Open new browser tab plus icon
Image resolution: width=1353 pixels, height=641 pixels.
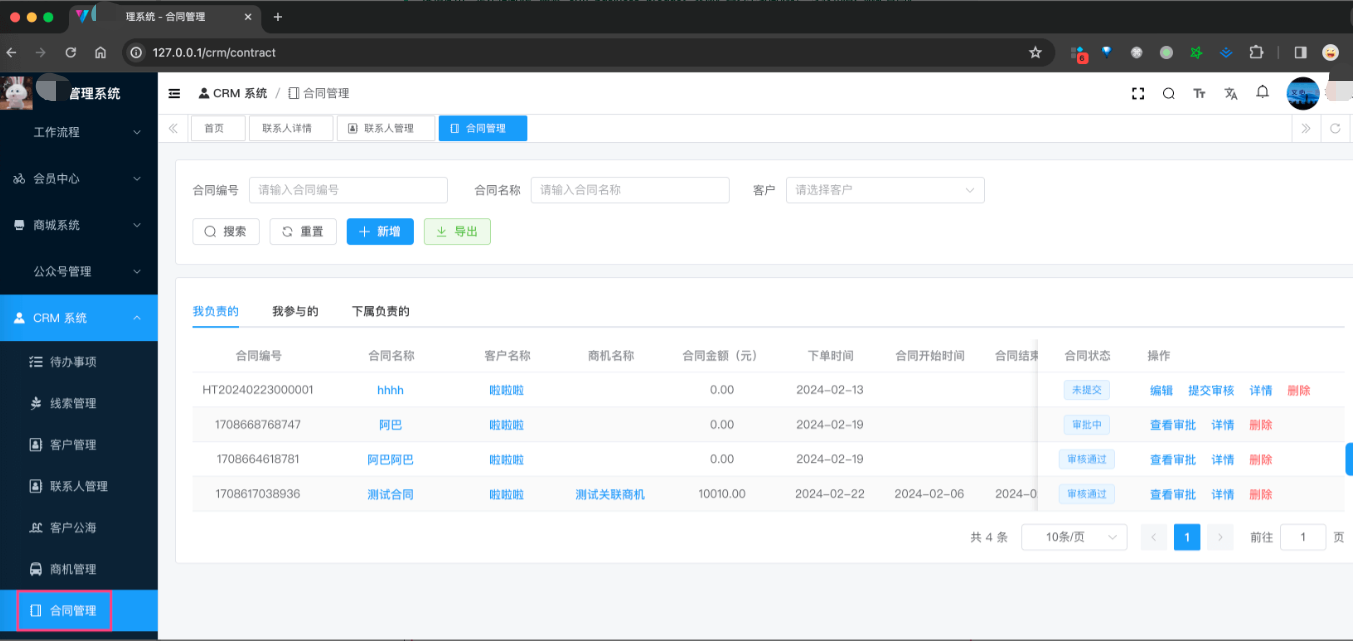(278, 17)
